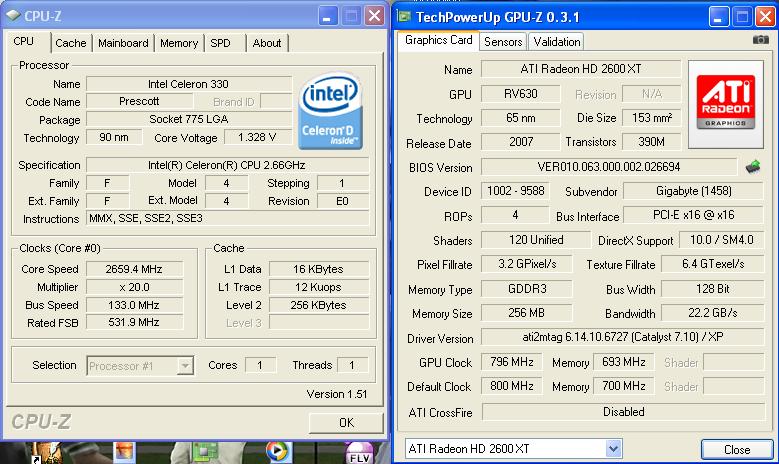779x464 pixels.
Task: Switch to the About tab in CPU-Z
Action: tap(267, 43)
